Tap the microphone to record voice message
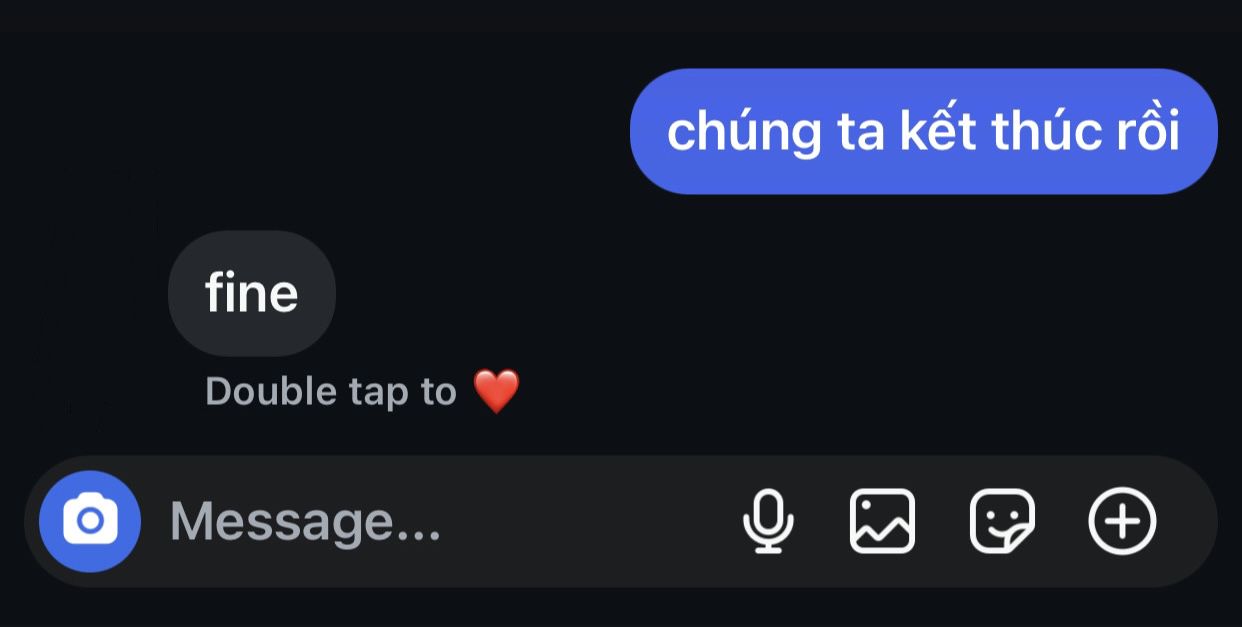The height and width of the screenshot is (627, 1242). coord(768,521)
